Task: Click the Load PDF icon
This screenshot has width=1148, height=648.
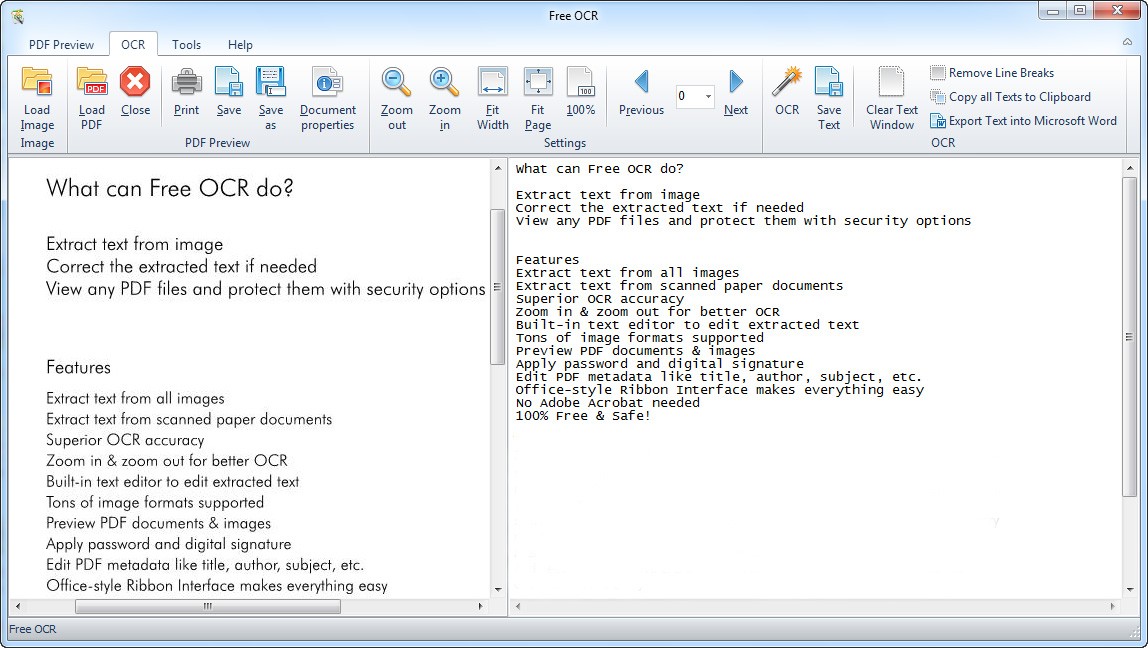Action: click(92, 82)
